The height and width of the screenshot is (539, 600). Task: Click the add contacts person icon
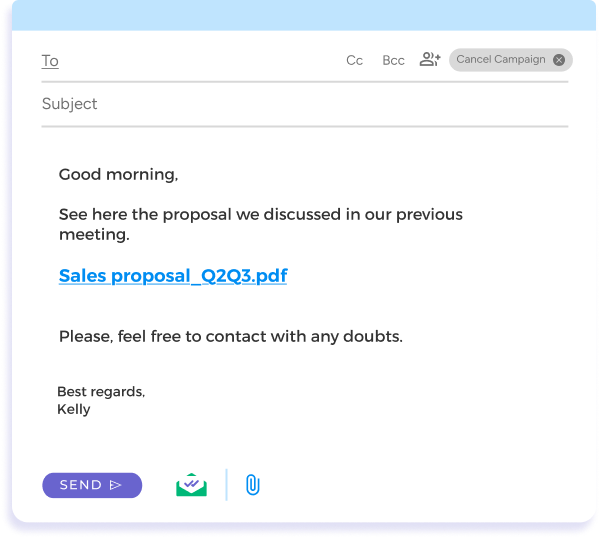(430, 60)
